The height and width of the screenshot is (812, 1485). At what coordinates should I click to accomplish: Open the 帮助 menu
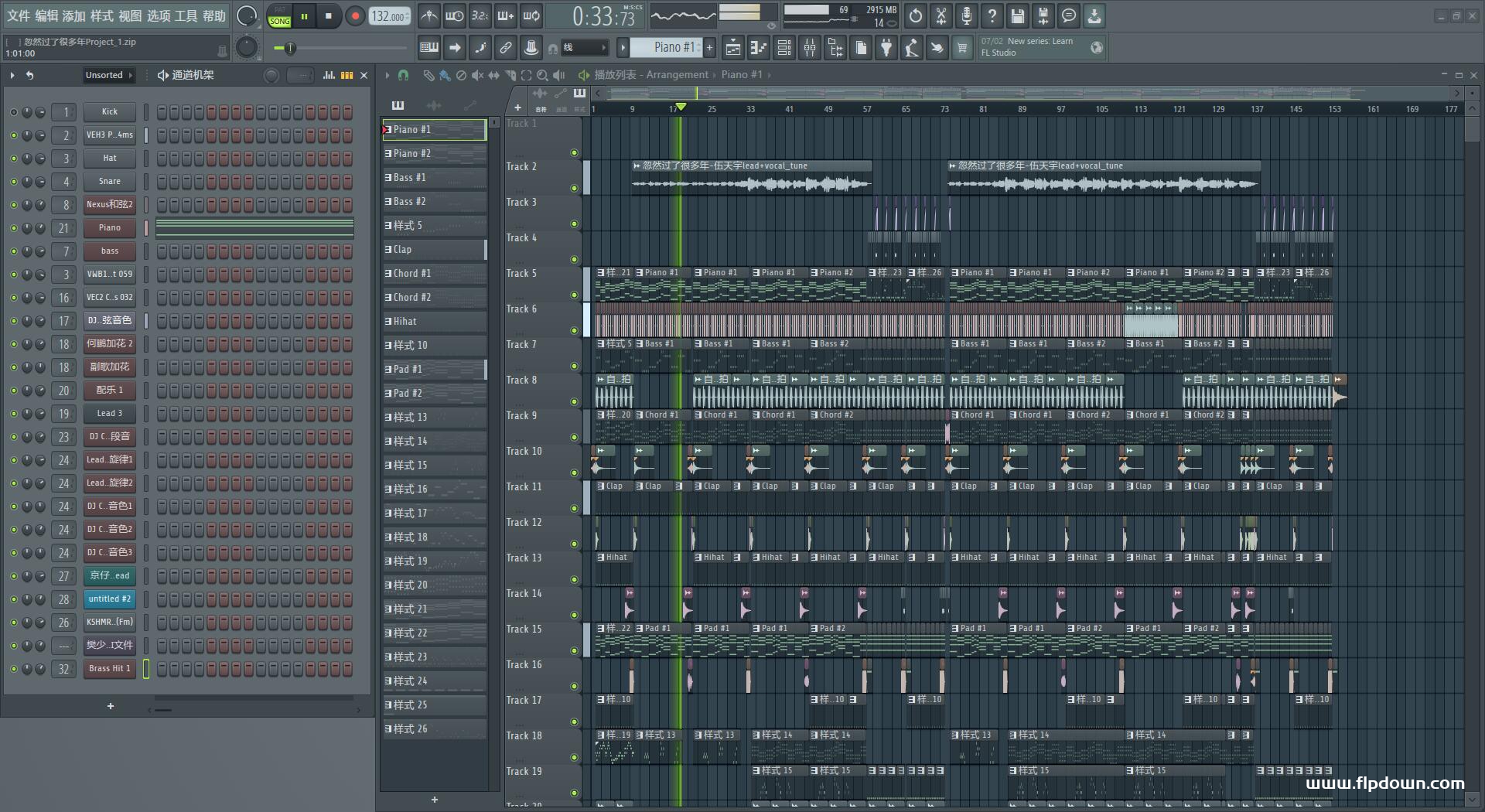pyautogui.click(x=214, y=16)
